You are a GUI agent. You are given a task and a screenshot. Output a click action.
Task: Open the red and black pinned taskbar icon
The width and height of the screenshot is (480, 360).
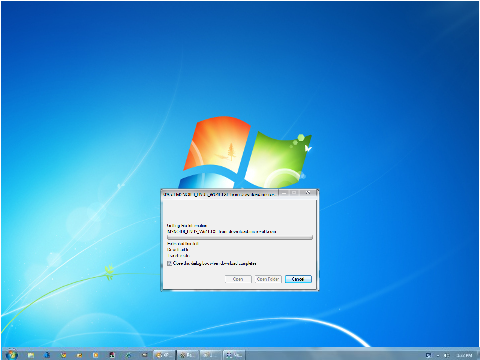[x=112, y=355]
